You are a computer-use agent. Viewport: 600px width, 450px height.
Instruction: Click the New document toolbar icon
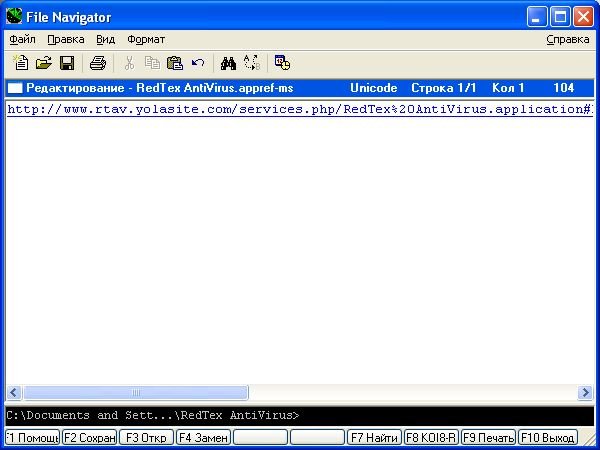pos(21,63)
